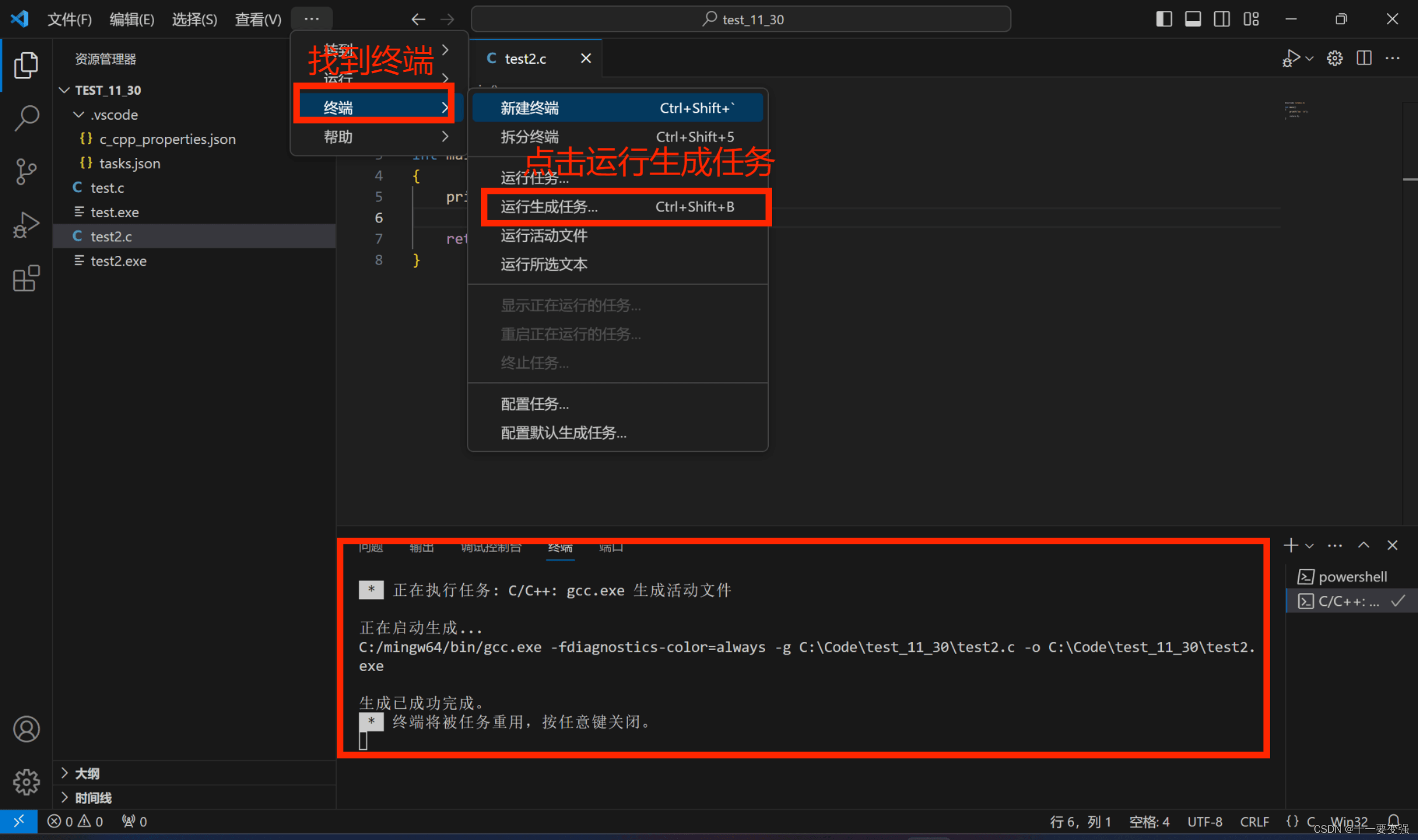Close the terminal panel
The image size is (1418, 840).
coord(1393,545)
